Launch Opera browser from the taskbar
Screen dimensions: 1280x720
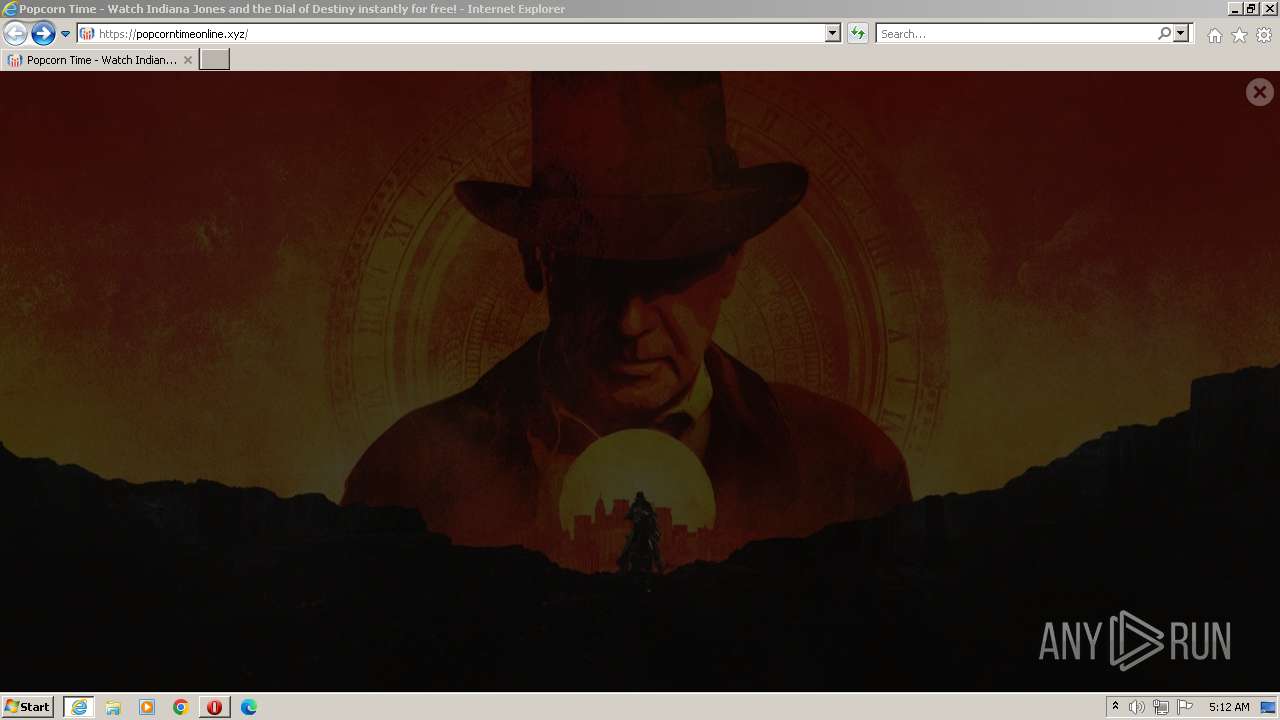[x=214, y=707]
